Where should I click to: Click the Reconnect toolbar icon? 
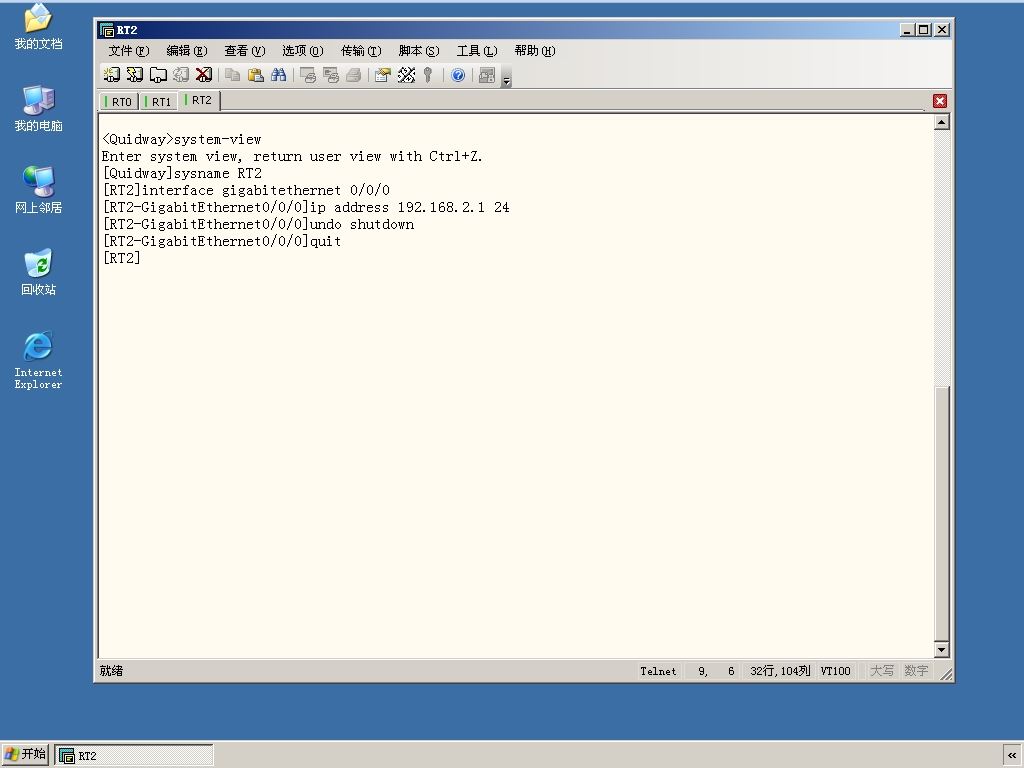(x=181, y=75)
